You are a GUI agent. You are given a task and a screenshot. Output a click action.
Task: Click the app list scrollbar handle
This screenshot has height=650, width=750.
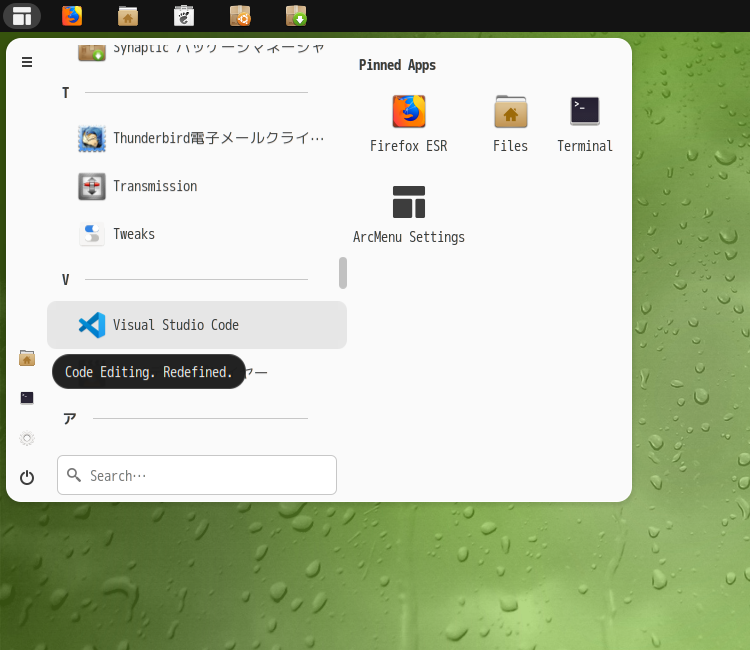pyautogui.click(x=342, y=273)
